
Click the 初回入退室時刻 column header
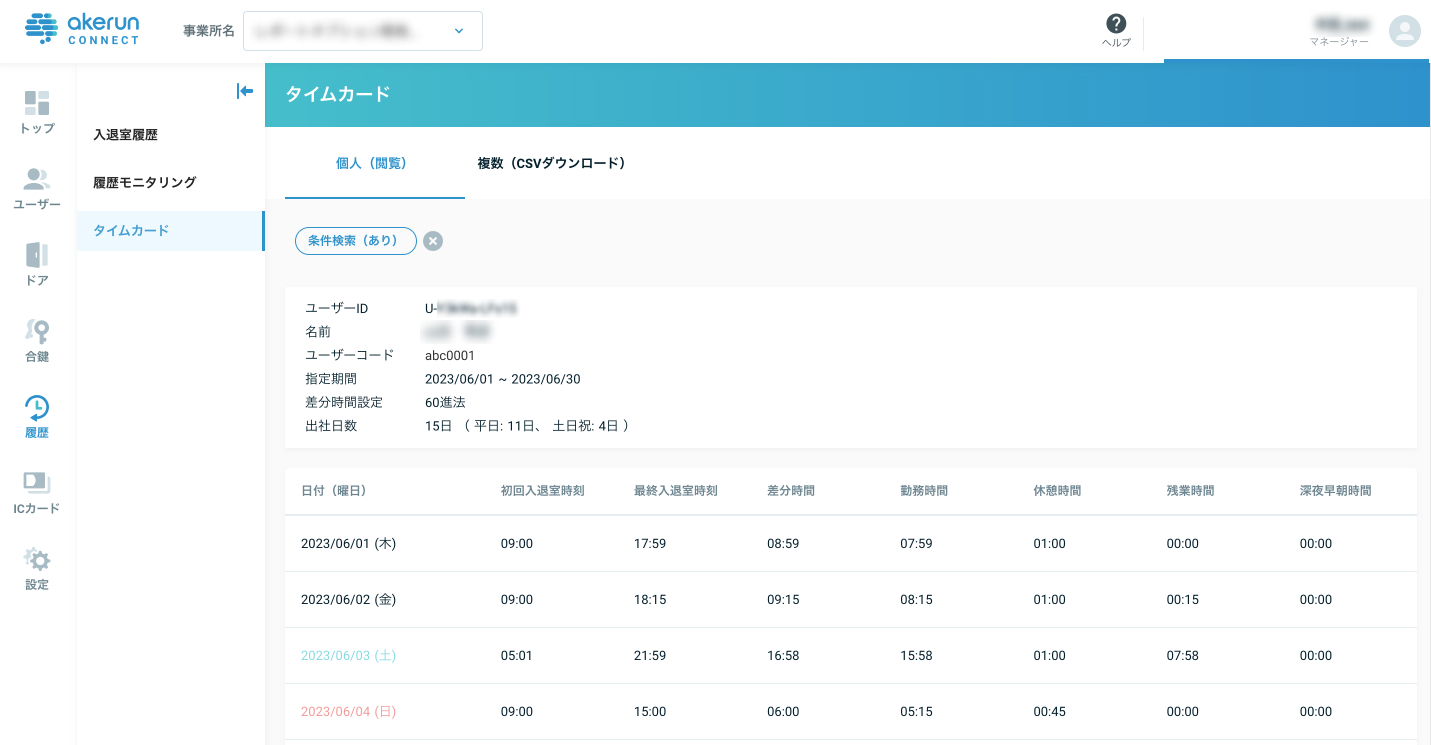click(x=543, y=491)
